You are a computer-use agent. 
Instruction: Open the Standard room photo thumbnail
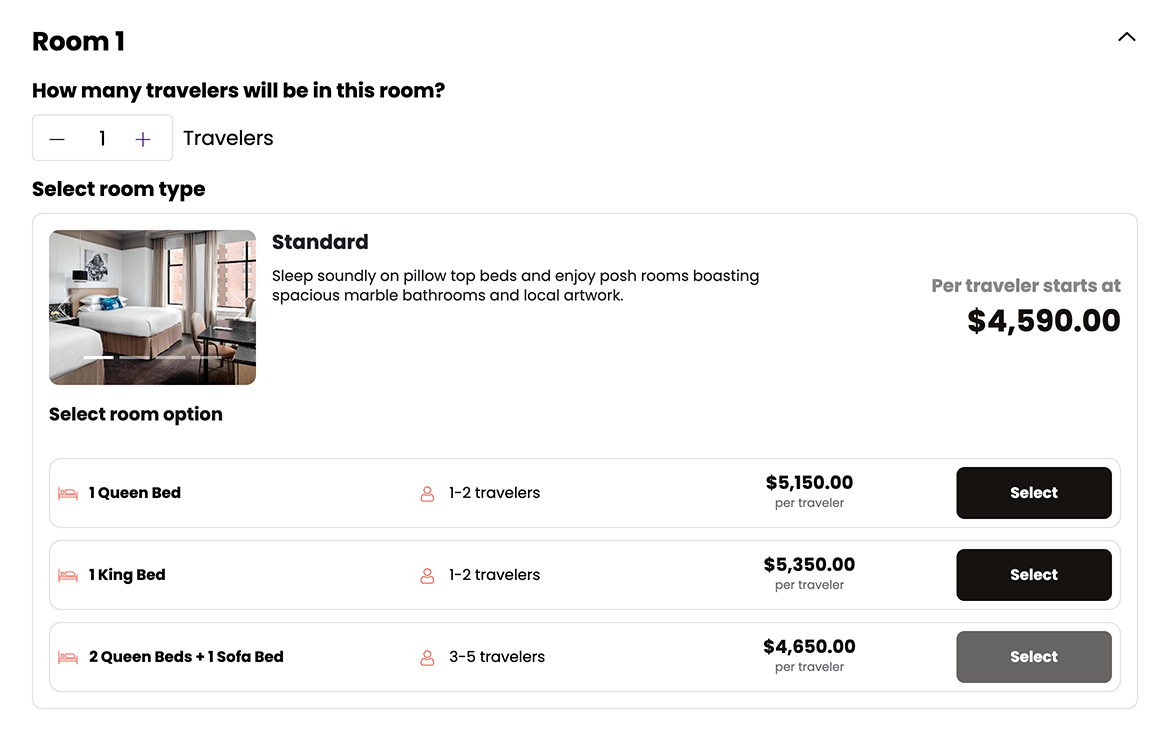pyautogui.click(x=152, y=307)
